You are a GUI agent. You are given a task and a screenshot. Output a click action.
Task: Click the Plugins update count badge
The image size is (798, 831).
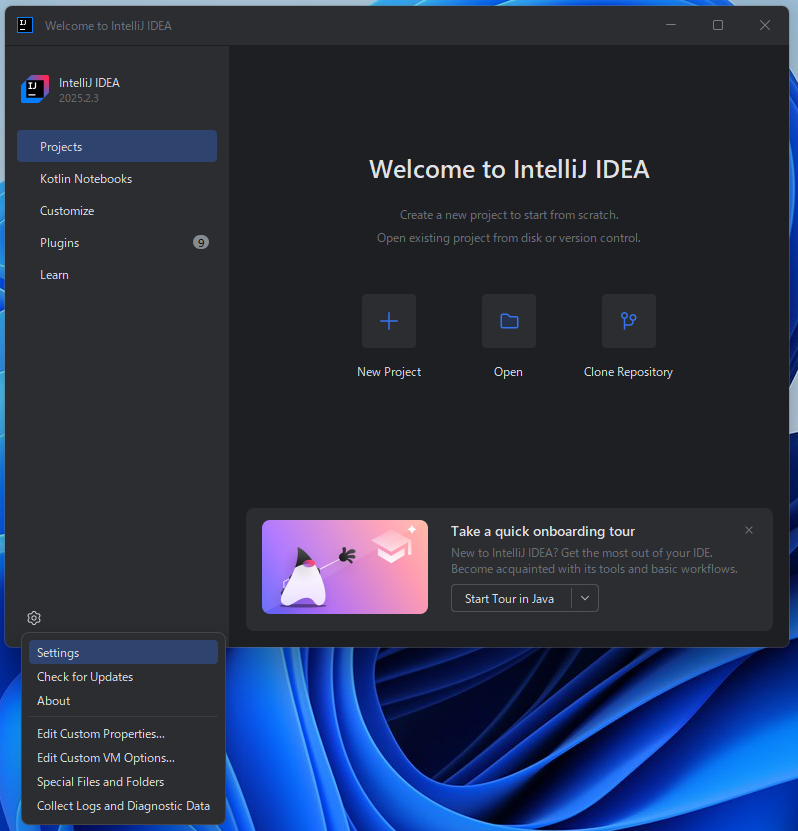(201, 242)
